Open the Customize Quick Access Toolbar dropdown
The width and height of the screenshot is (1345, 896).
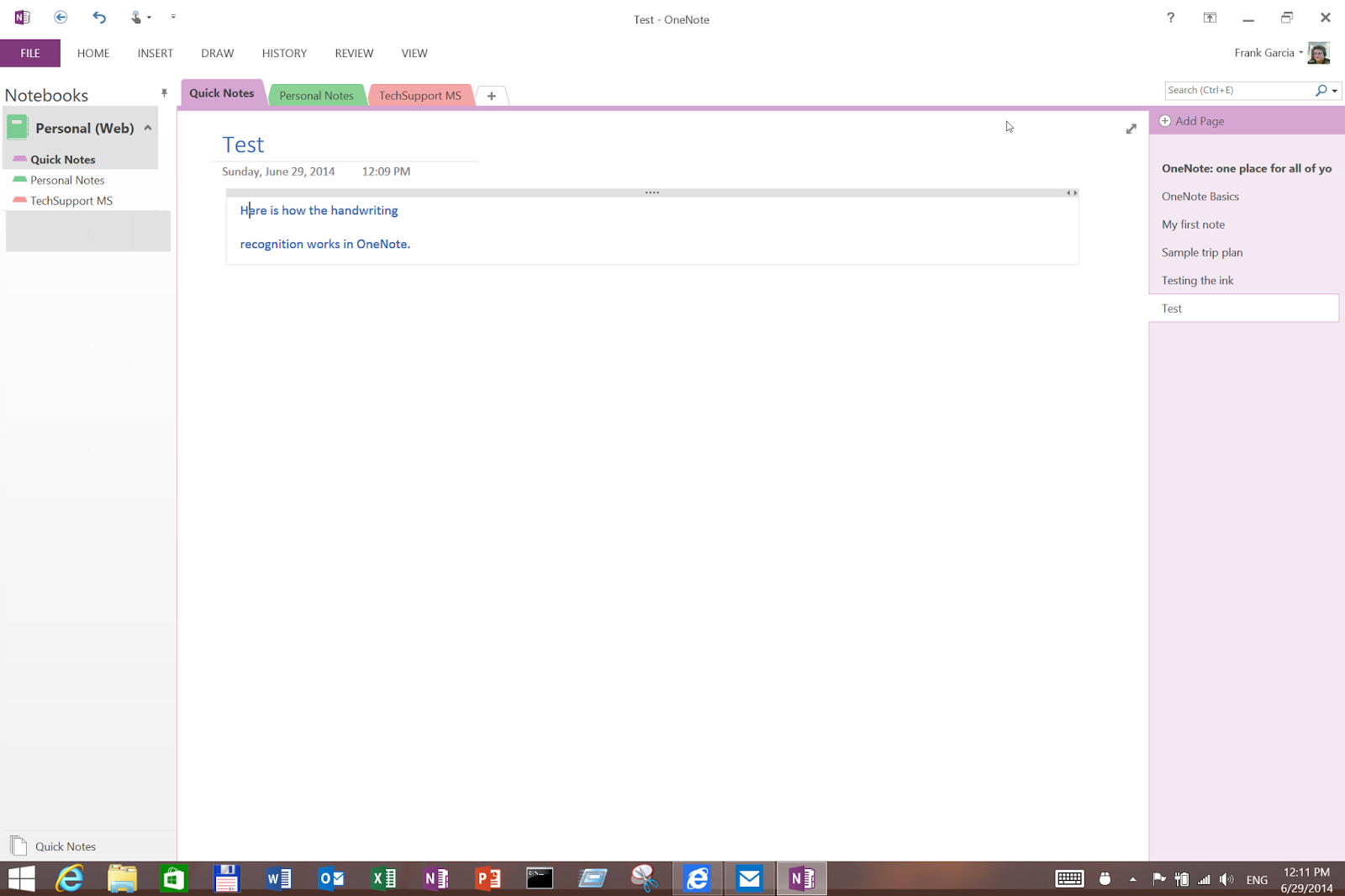point(174,17)
